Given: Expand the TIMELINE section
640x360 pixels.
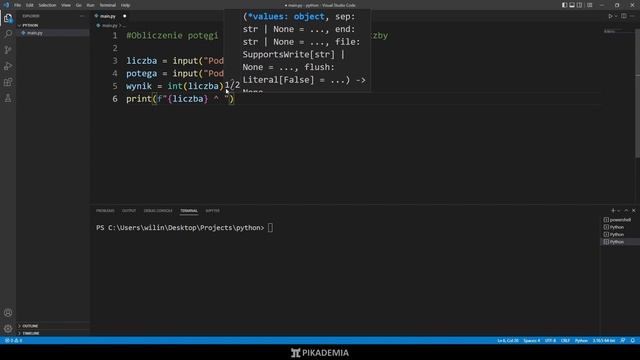Looking at the screenshot, I should 31,333.
